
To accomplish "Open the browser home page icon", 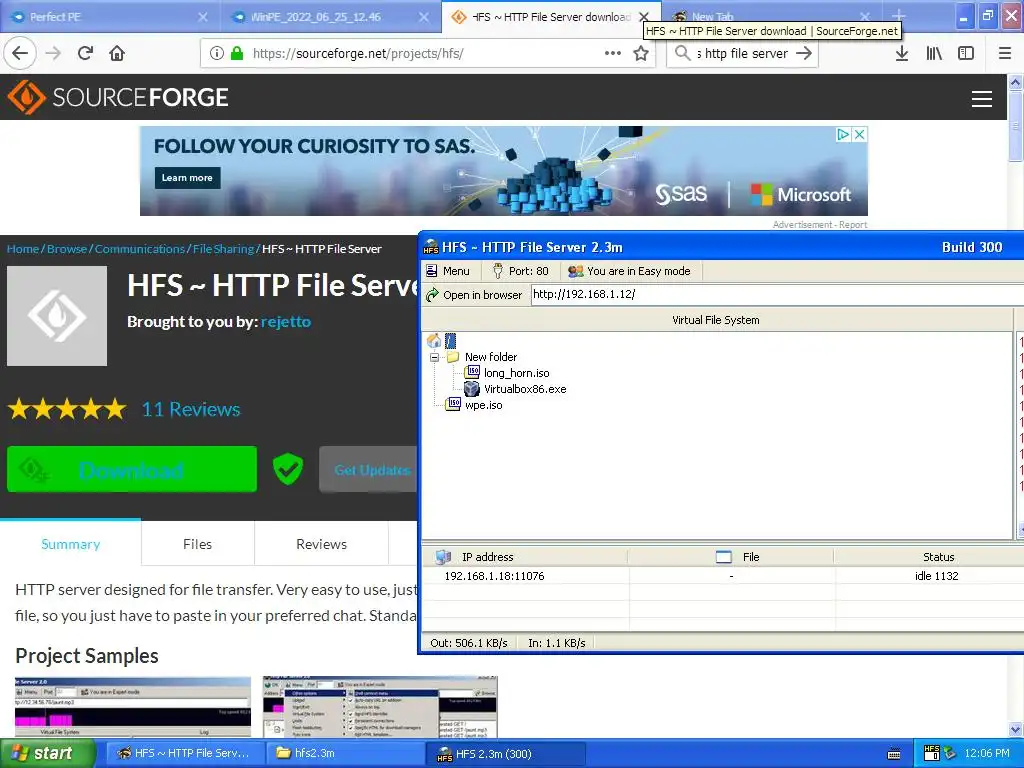I will point(117,54).
